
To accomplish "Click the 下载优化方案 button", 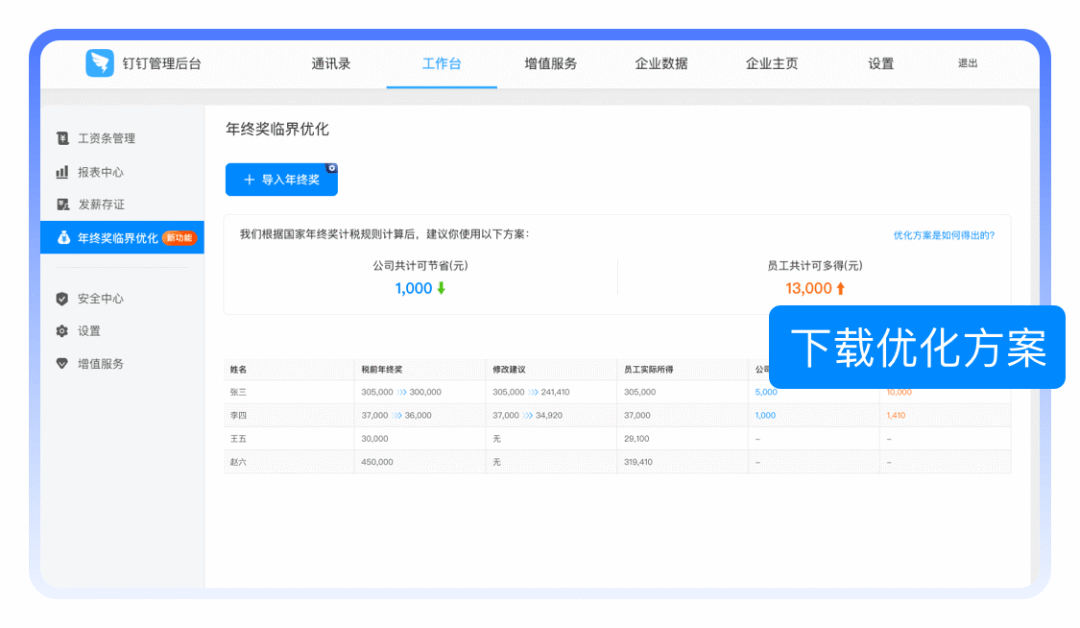I will [917, 348].
